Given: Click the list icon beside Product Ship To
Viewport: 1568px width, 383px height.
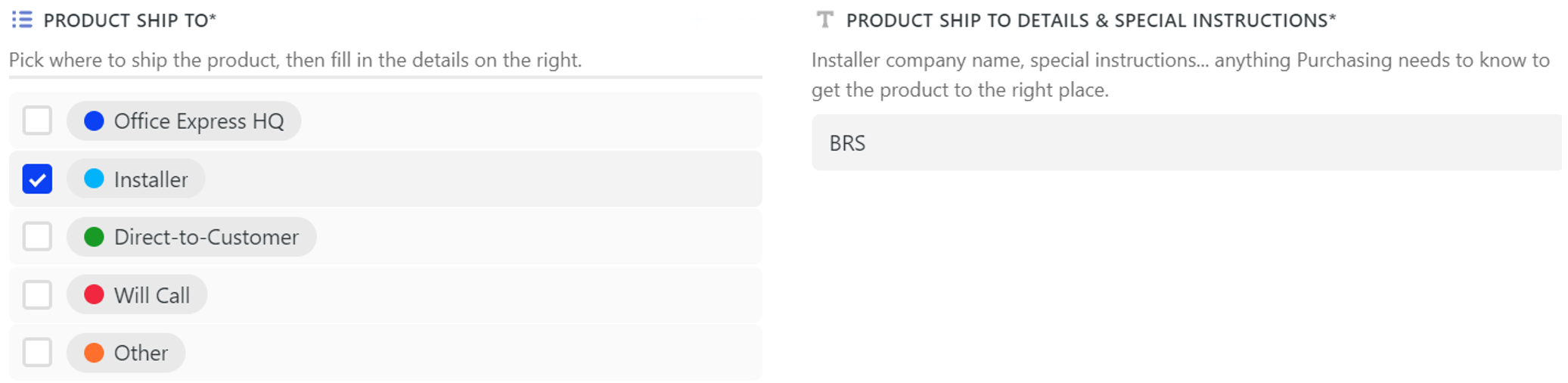Looking at the screenshot, I should tap(22, 20).
